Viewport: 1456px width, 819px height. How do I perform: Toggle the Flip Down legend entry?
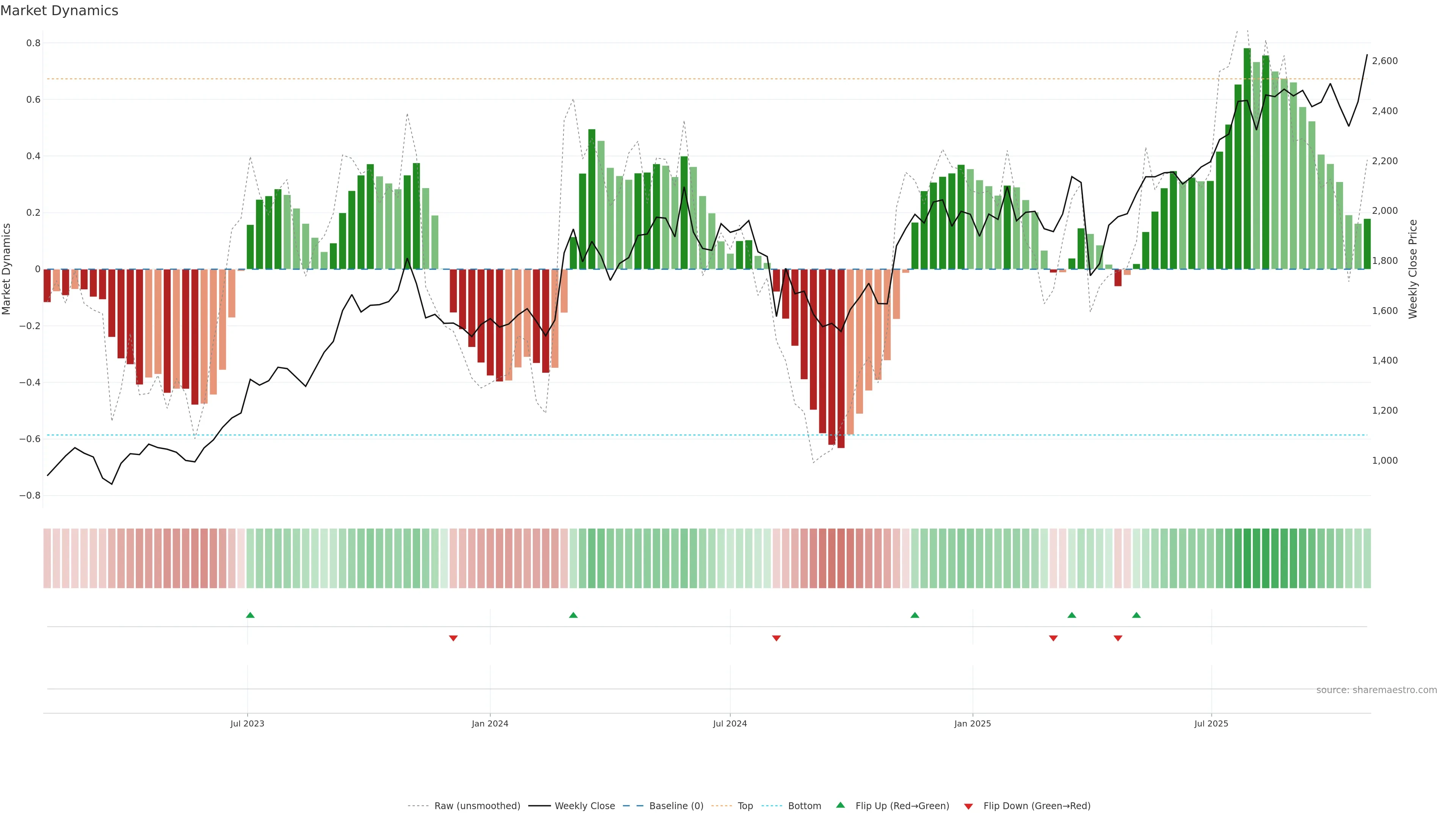click(1037, 806)
